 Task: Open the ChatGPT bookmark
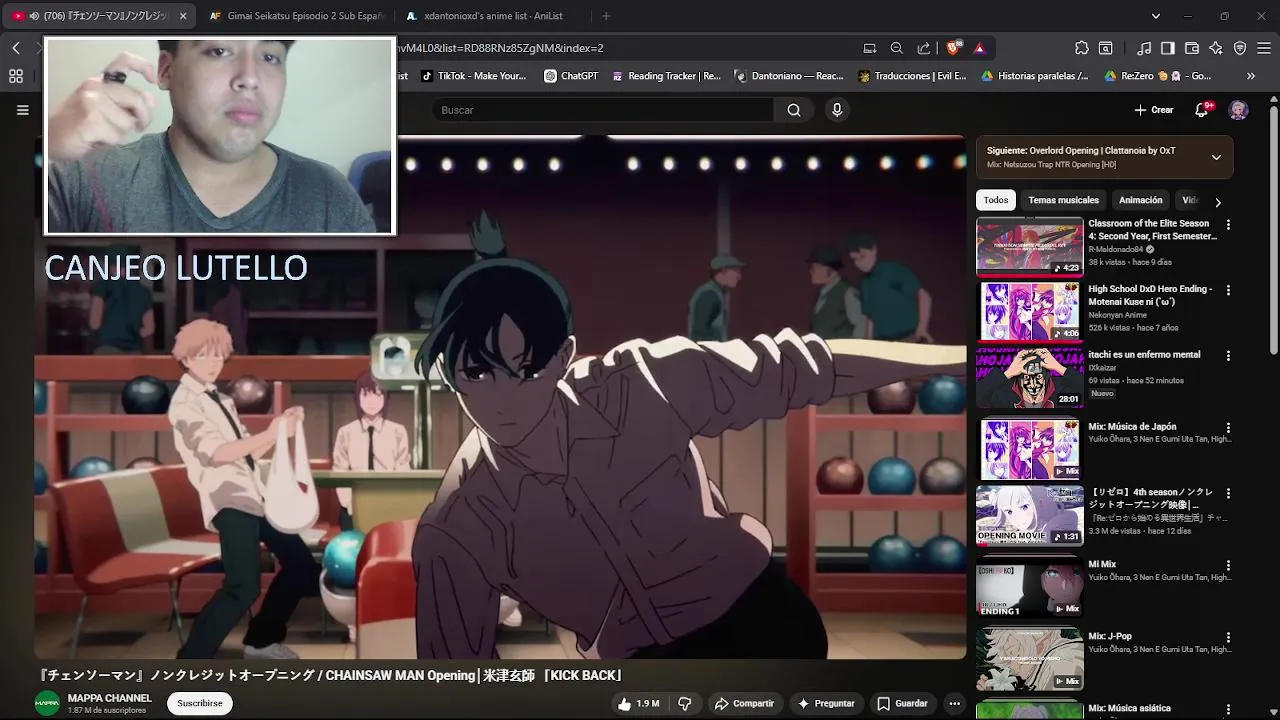571,76
